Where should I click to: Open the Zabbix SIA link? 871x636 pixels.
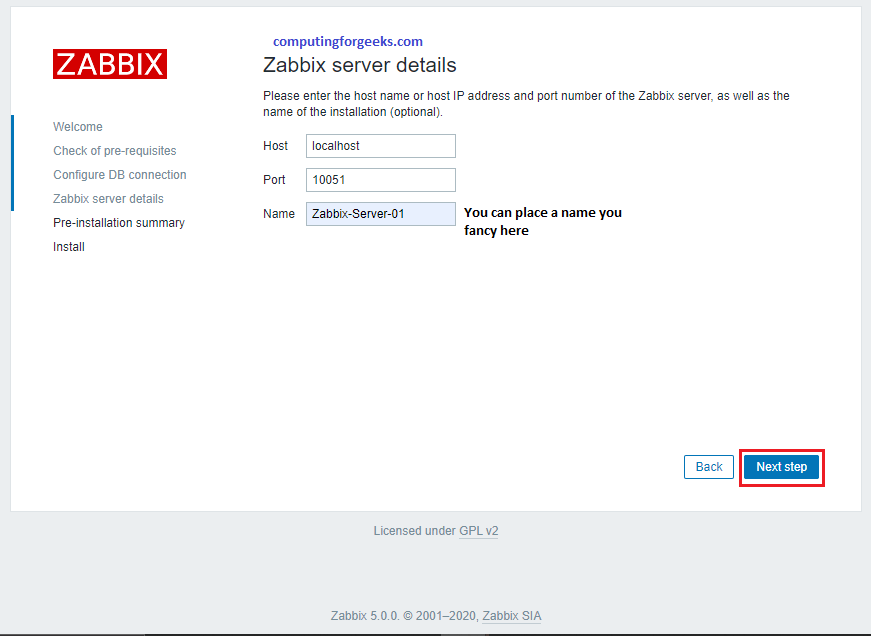click(x=512, y=616)
